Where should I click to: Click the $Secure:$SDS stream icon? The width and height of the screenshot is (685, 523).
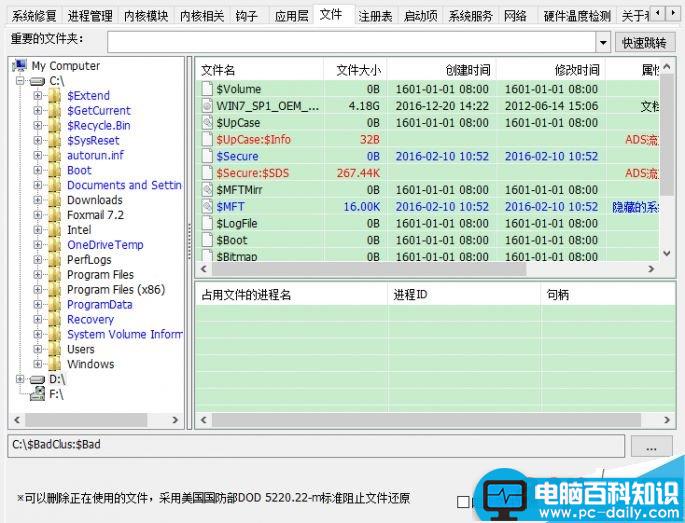pyautogui.click(x=207, y=173)
